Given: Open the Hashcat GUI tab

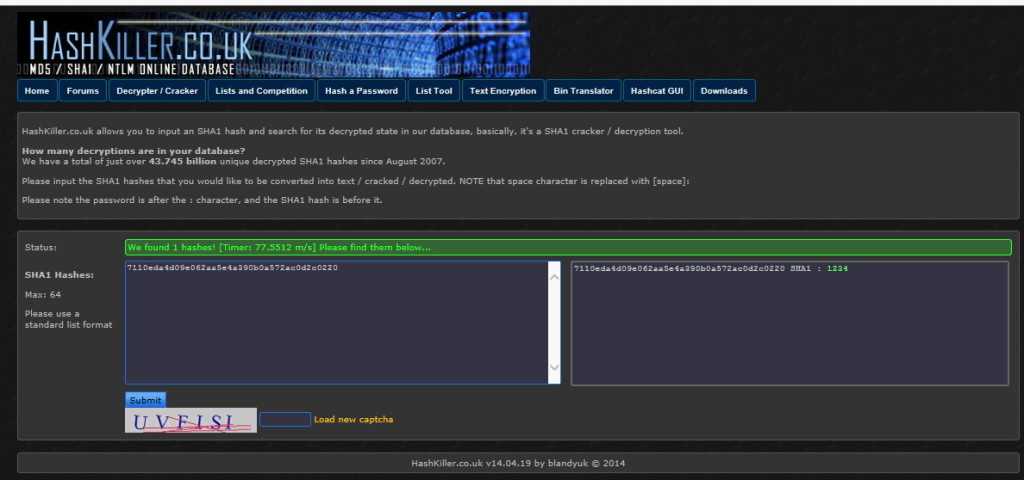Looking at the screenshot, I should click(x=657, y=91).
